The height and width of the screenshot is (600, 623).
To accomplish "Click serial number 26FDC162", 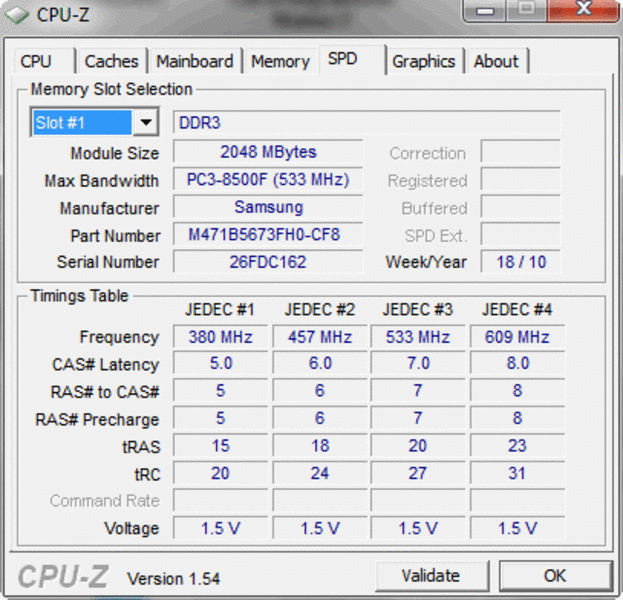I will click(268, 262).
